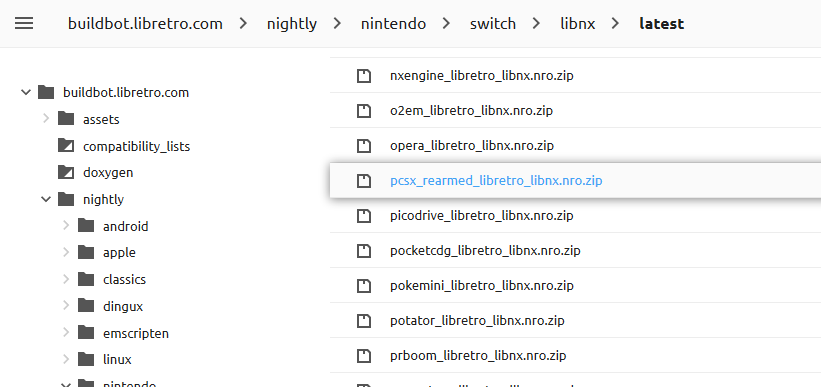
Task: Expand the apple folder chevron
Action: [x=66, y=252]
